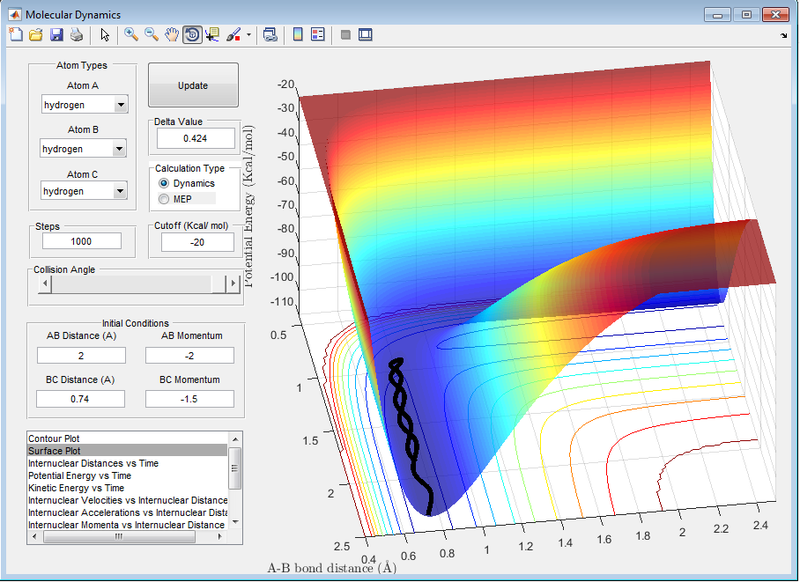Screen dimensions: 800x582
Task: Activate the Zoom Out tool
Action: point(152,35)
